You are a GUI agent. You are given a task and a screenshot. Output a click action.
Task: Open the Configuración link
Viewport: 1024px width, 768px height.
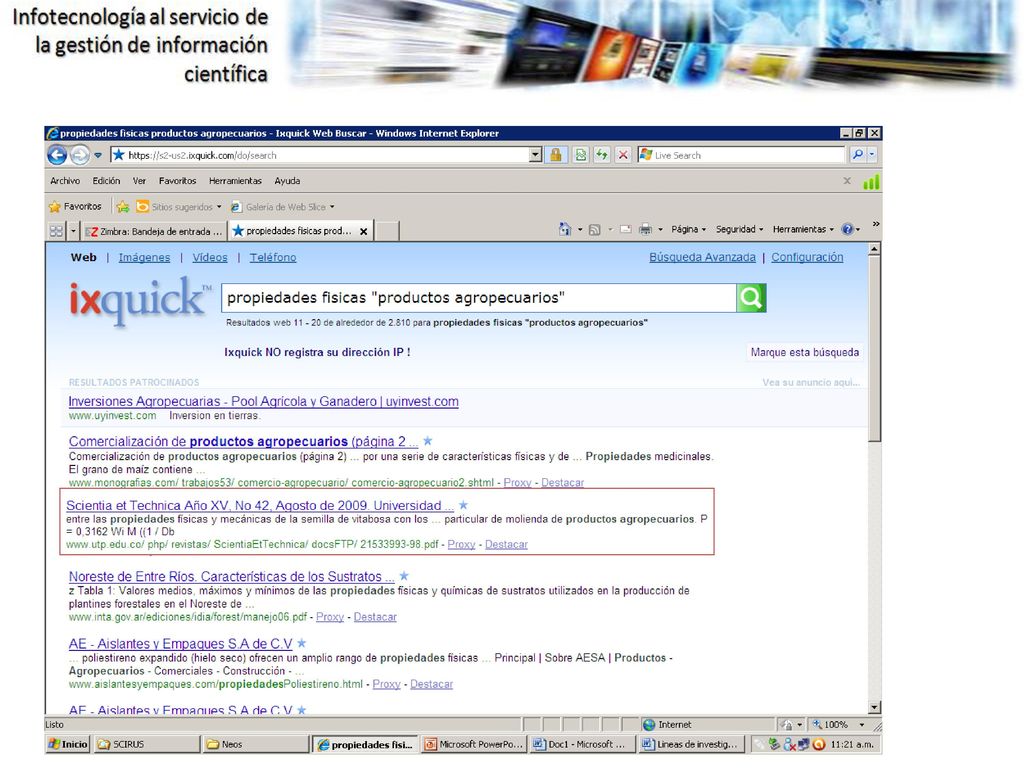(x=807, y=257)
